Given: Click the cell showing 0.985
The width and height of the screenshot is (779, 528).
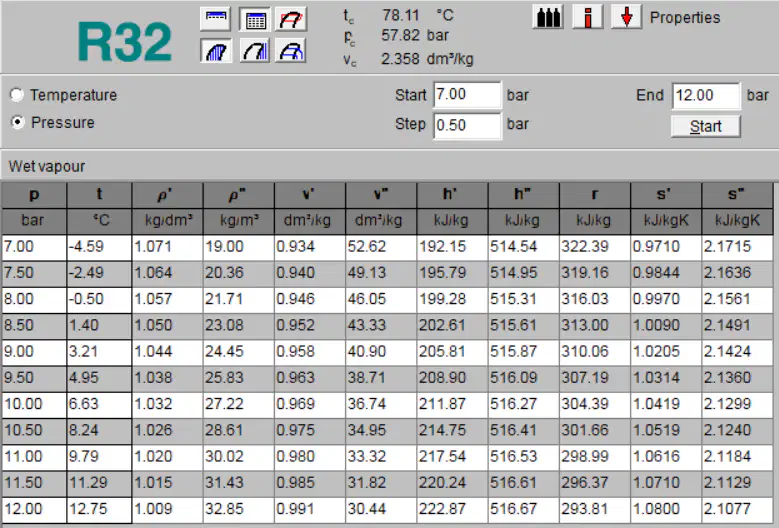Looking at the screenshot, I should click(310, 483).
